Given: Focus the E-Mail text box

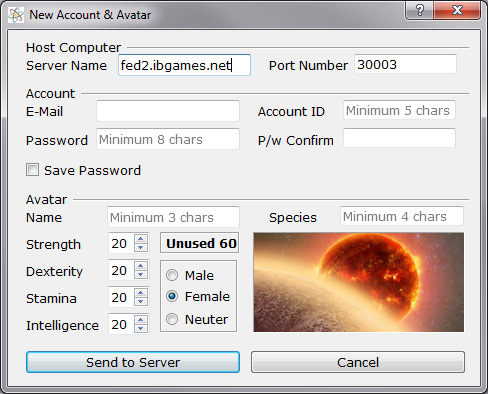Looking at the screenshot, I should (x=168, y=111).
